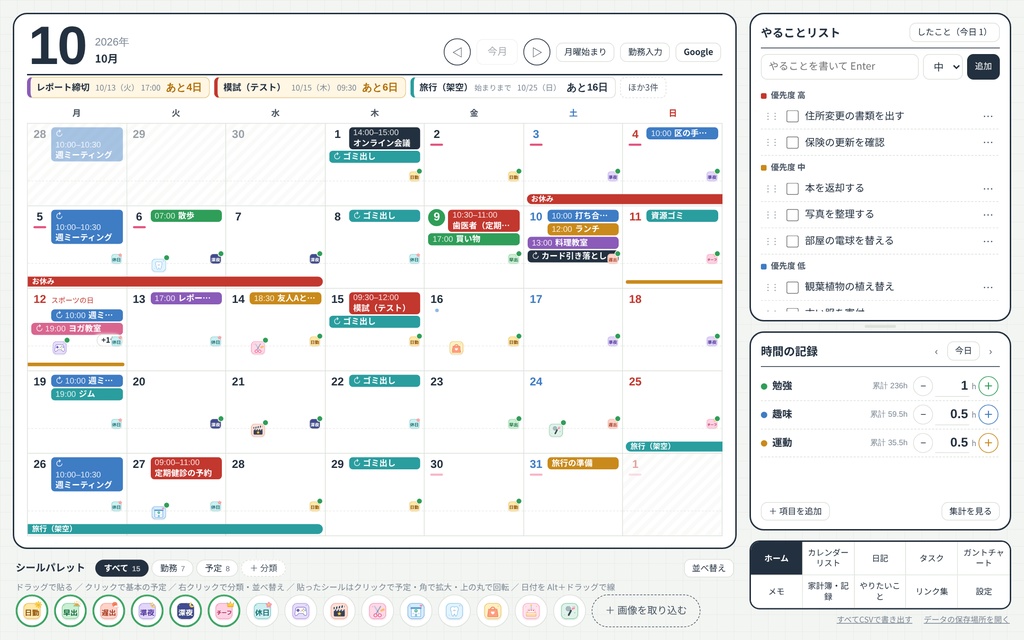This screenshot has width=1024, height=640.
Task: Open options menu for 観葉植物の植え替え
Action: (987, 287)
